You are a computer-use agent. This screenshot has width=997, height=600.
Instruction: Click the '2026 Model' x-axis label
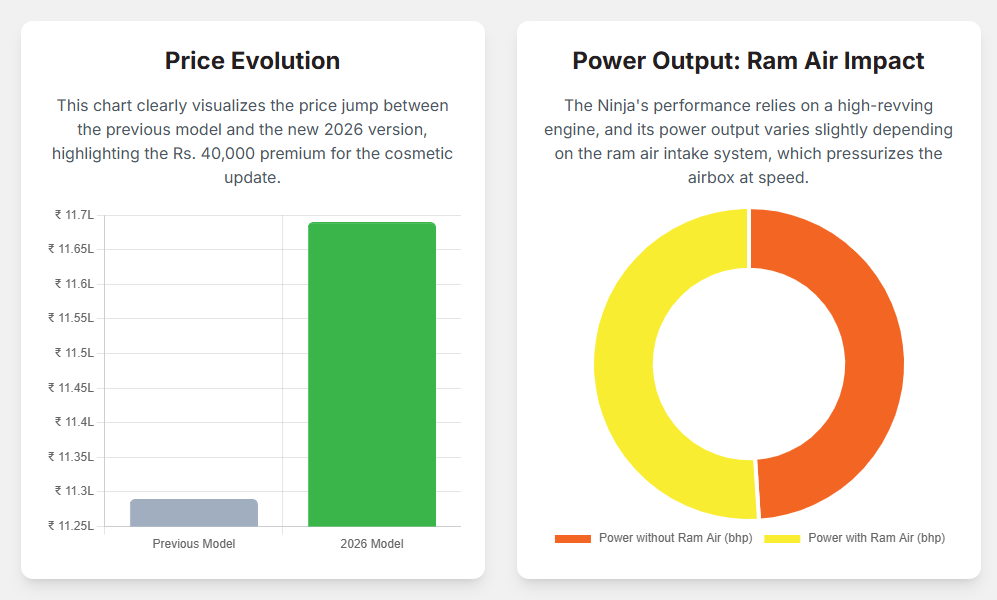[x=372, y=544]
